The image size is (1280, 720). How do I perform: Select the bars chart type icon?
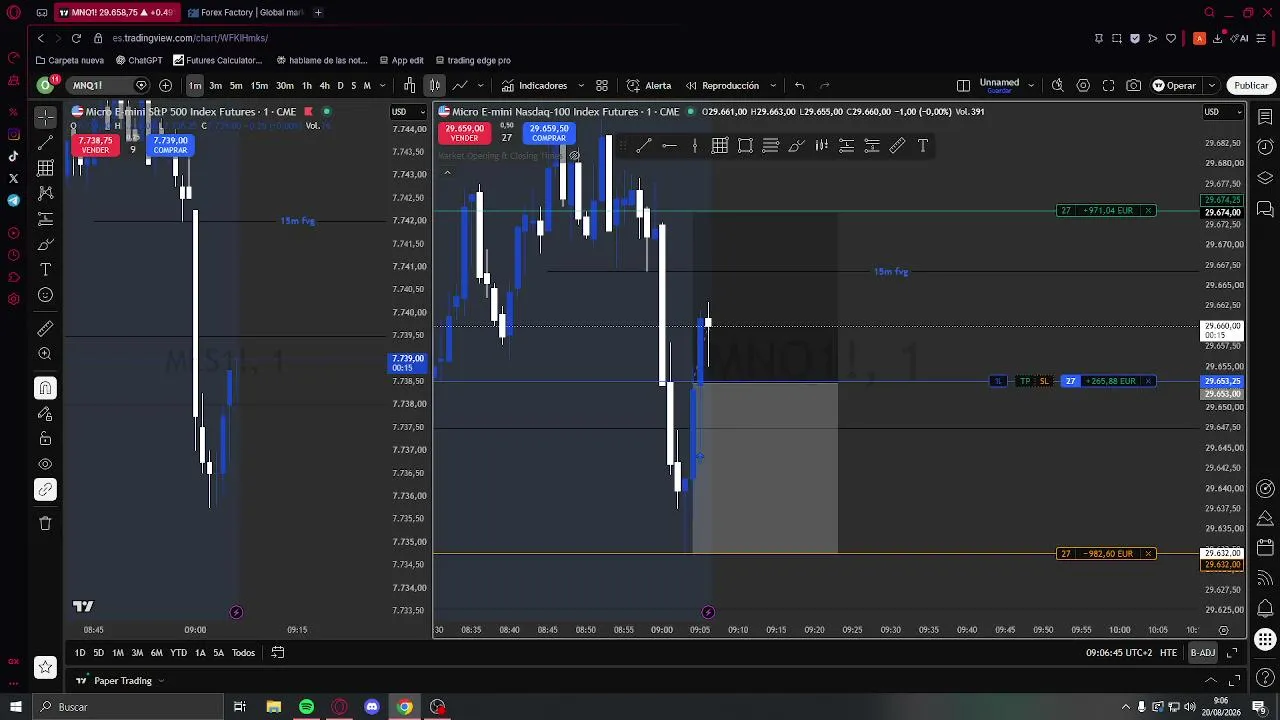tap(410, 85)
